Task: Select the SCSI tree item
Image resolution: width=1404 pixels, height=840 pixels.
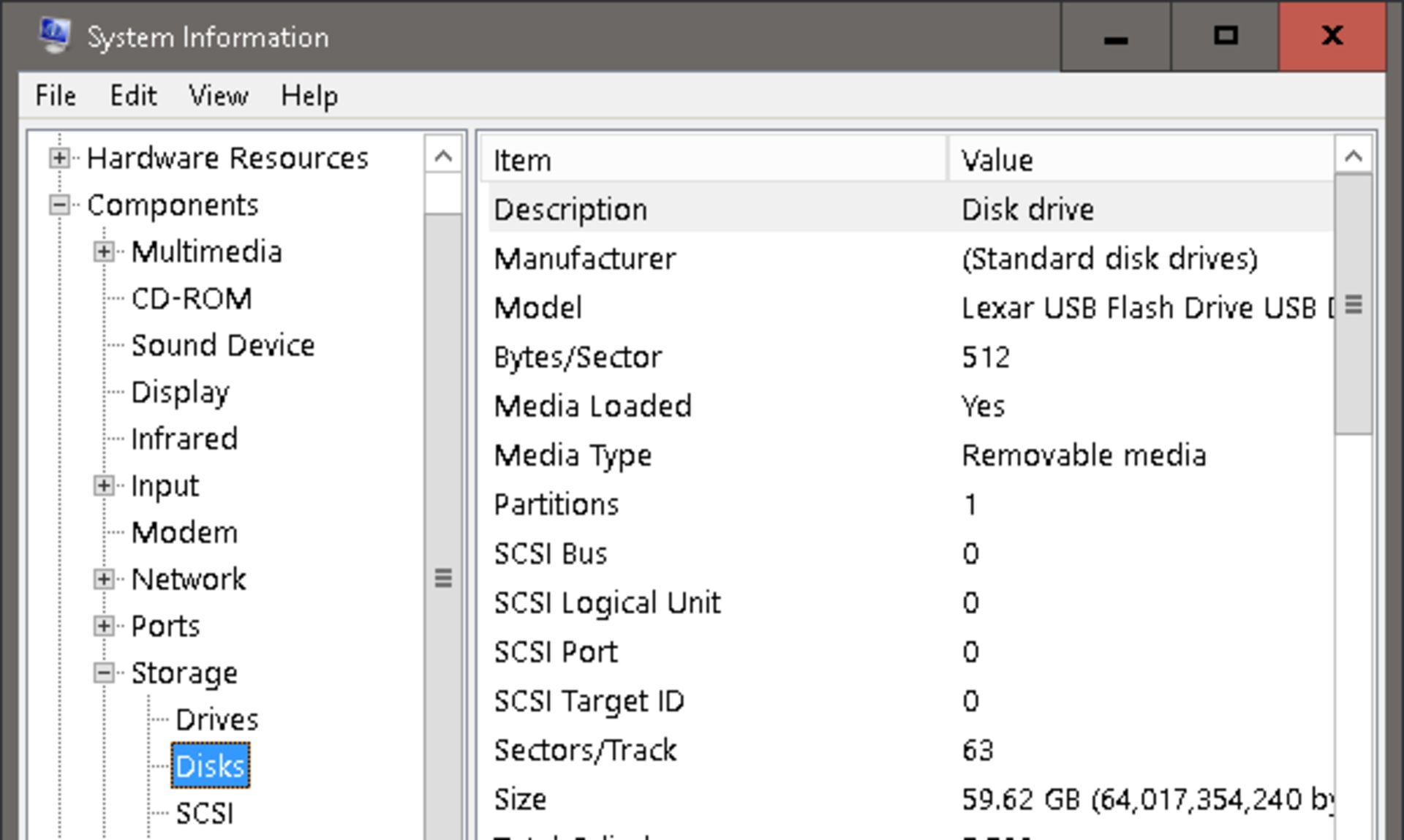Action: 204,814
